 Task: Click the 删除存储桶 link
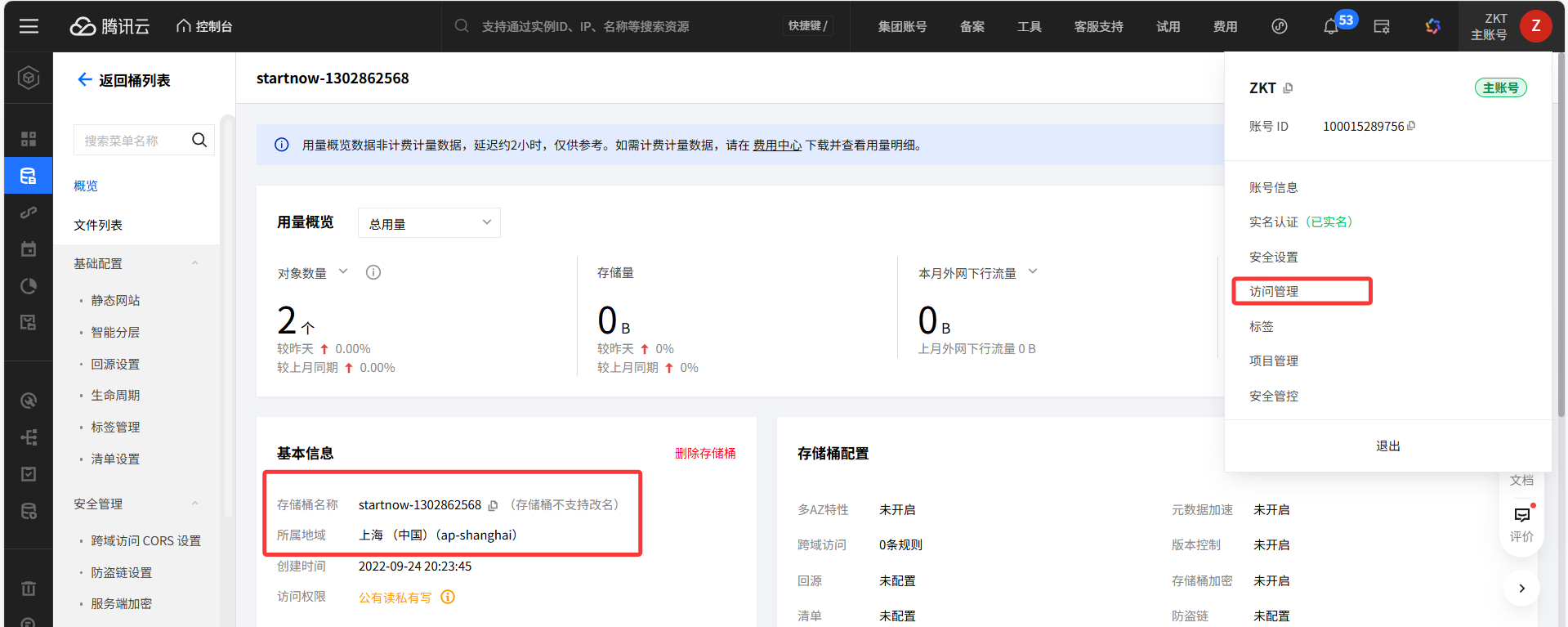[x=704, y=453]
